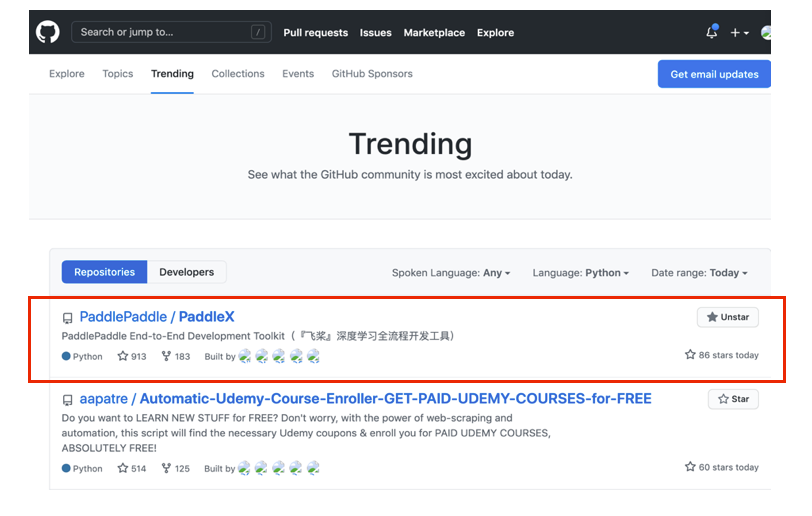Open the GitHub Octocat home logo
Viewport: 812px width, 516px height.
pos(48,32)
